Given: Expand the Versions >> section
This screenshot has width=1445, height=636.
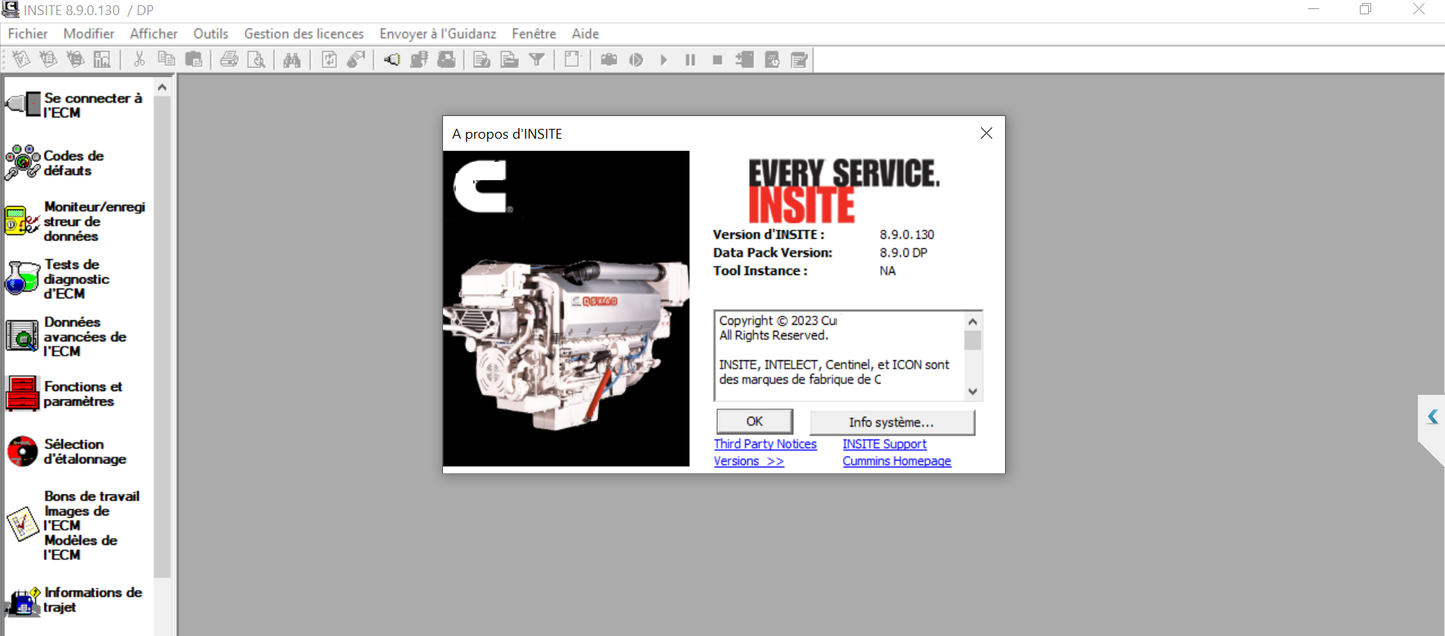Looking at the screenshot, I should pos(748,461).
